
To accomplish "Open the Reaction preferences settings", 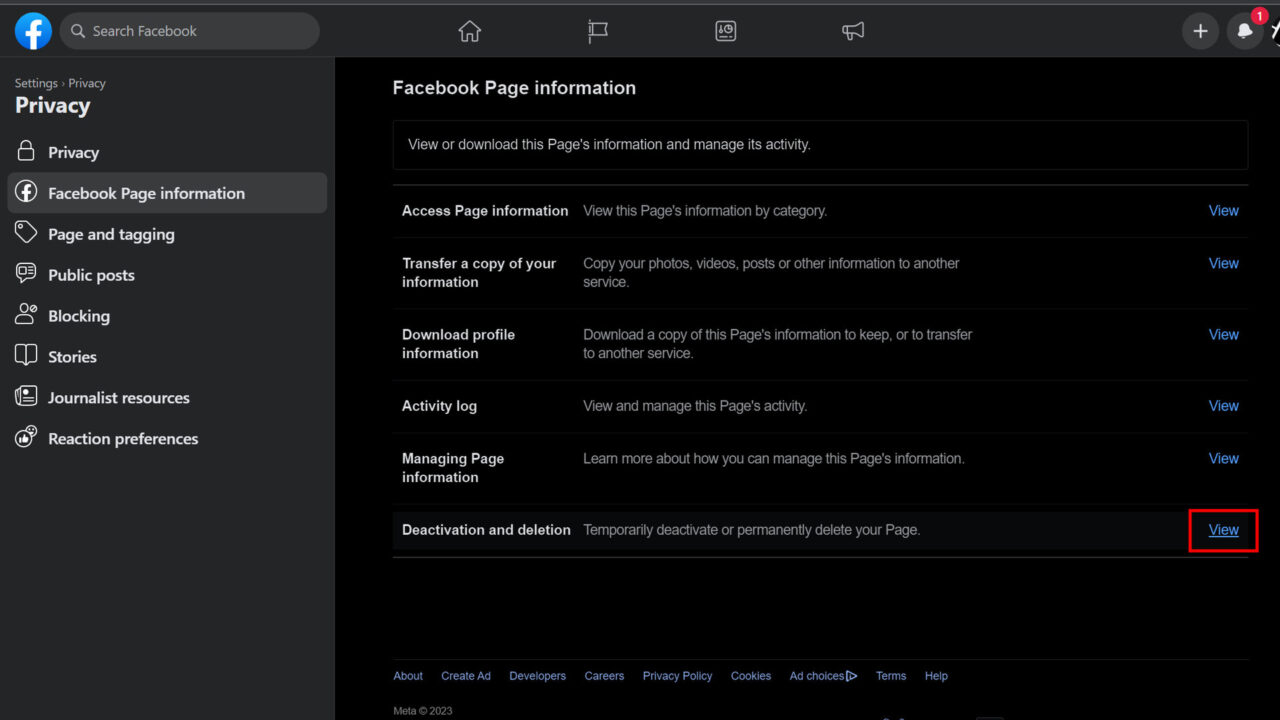I will pos(123,438).
